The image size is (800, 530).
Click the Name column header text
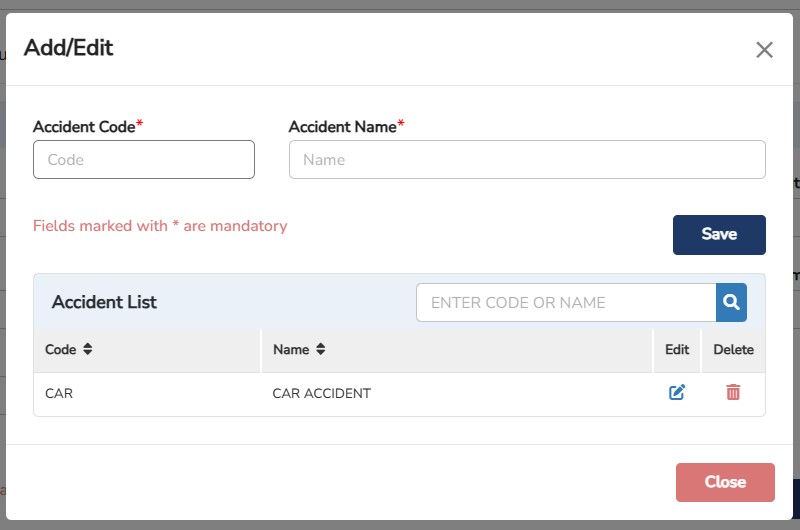(x=291, y=350)
